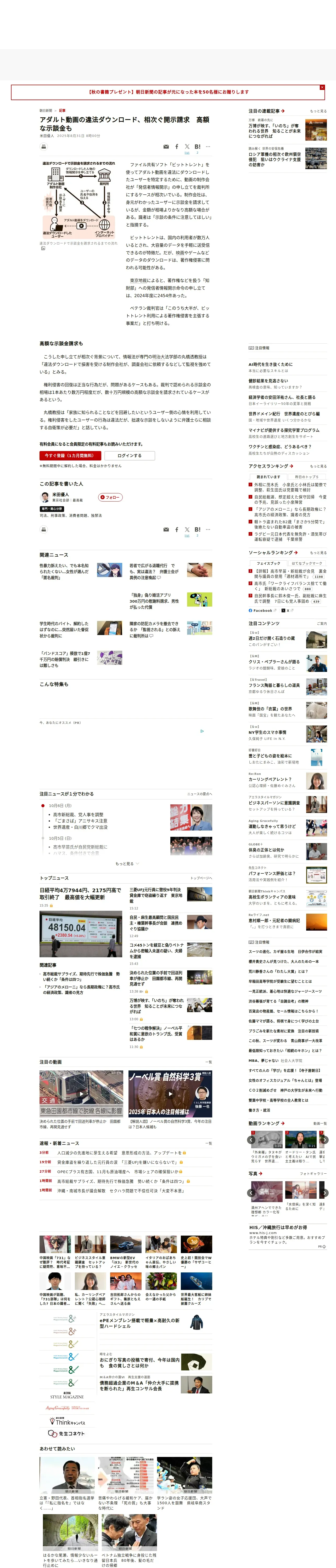This screenshot has width=336, height=1568.
Task: Open the ePEメンブレン搭載 hard shell article
Action: (x=140, y=1323)
